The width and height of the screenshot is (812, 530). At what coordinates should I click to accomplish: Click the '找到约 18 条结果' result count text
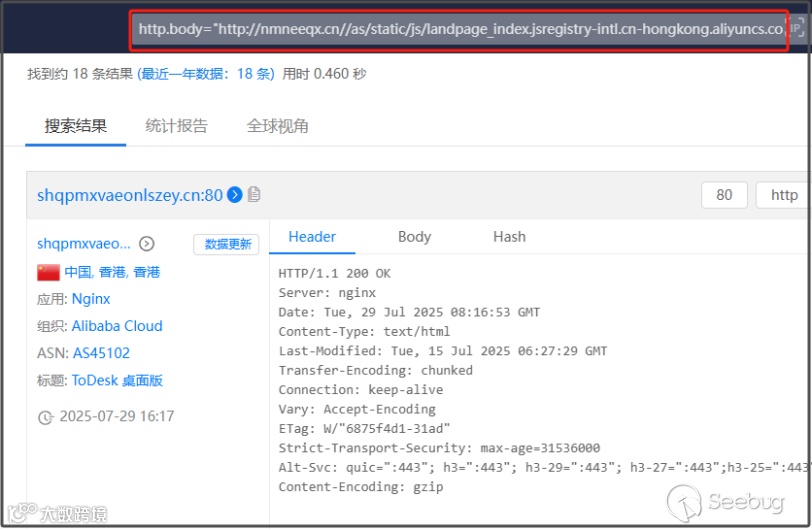[x=80, y=74]
